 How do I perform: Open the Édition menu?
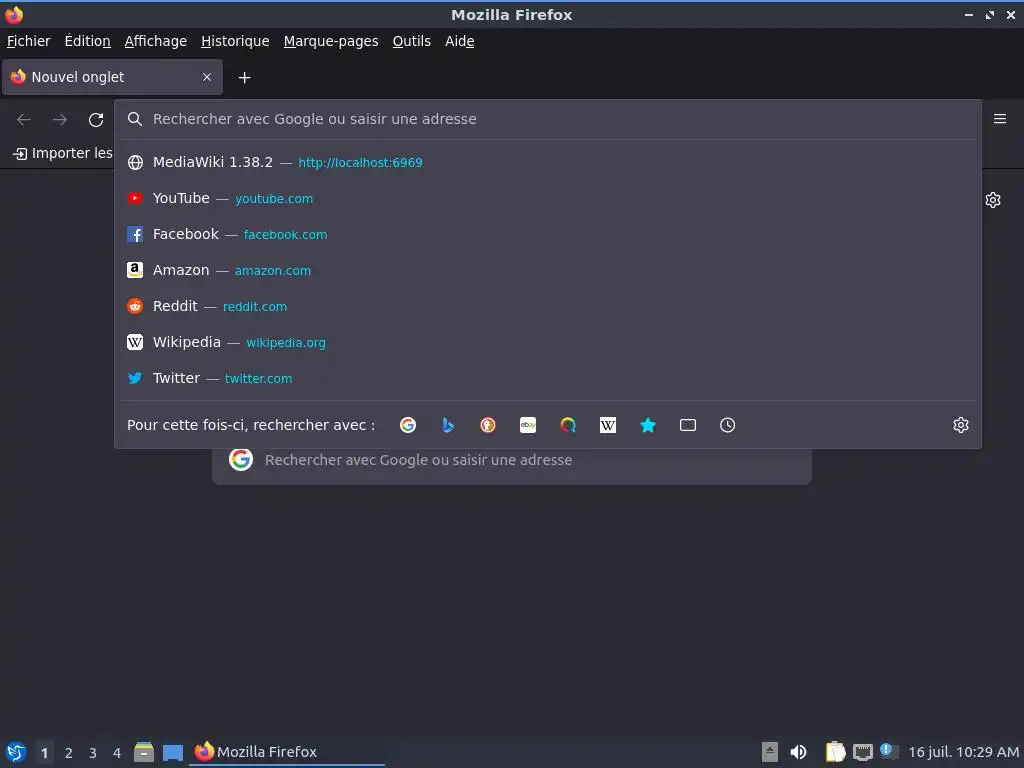(x=88, y=41)
